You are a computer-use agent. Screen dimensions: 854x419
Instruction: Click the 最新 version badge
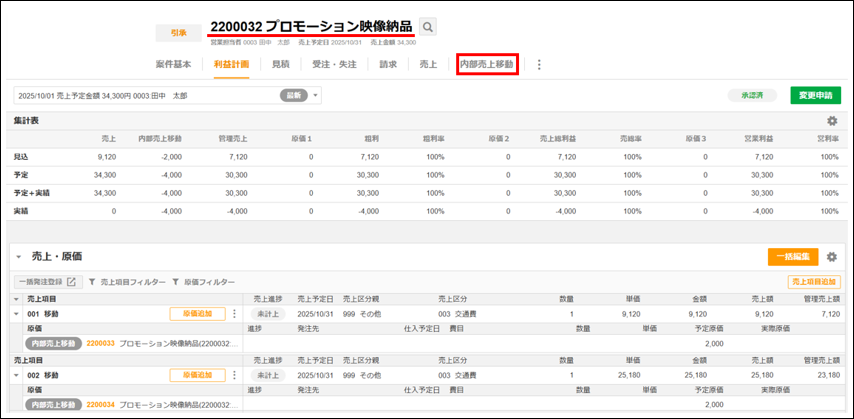[294, 95]
